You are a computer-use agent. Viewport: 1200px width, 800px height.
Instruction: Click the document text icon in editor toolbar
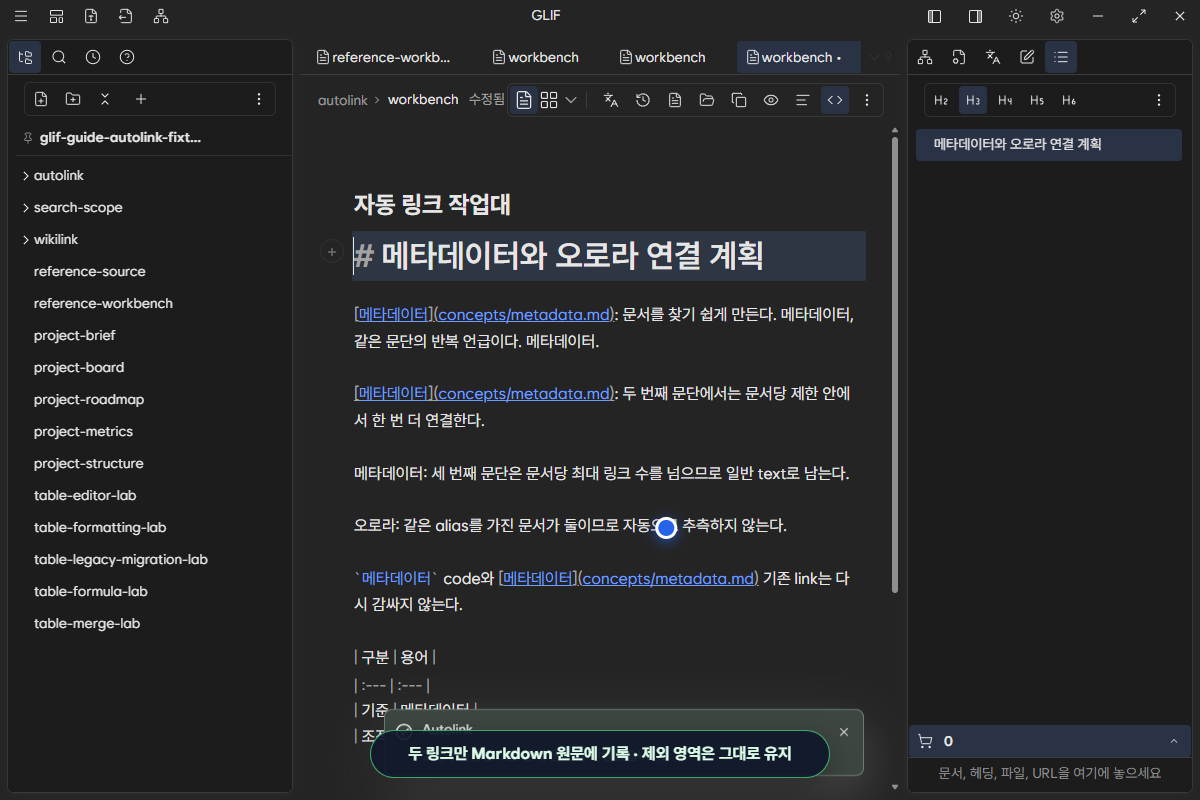point(675,100)
